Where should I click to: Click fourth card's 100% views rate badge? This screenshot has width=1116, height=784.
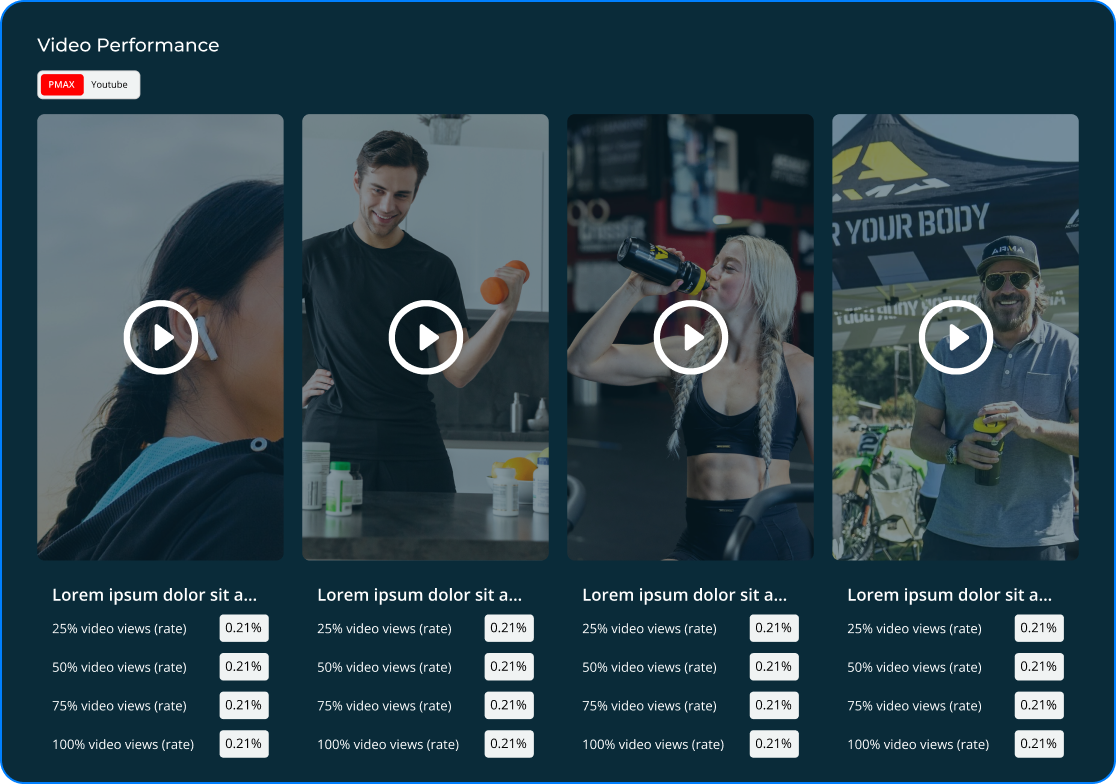[1039, 744]
